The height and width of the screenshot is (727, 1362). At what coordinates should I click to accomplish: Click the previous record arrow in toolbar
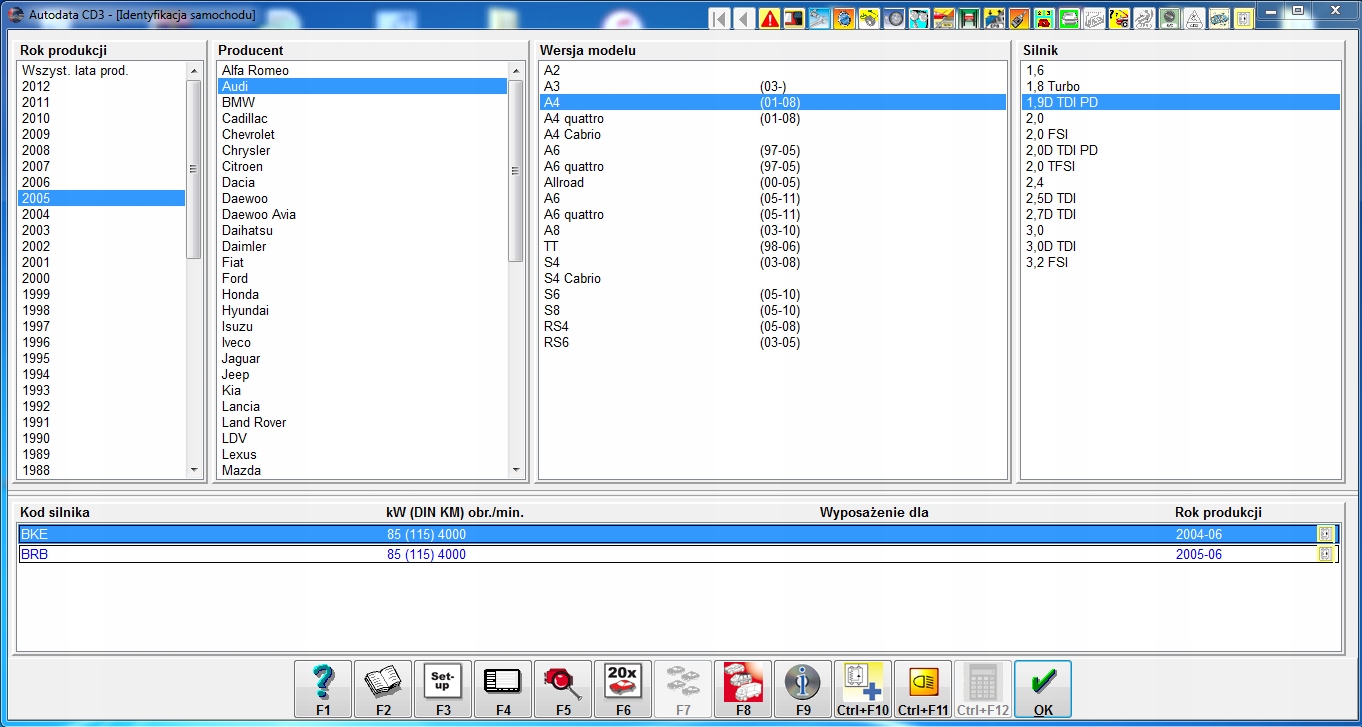pyautogui.click(x=744, y=18)
